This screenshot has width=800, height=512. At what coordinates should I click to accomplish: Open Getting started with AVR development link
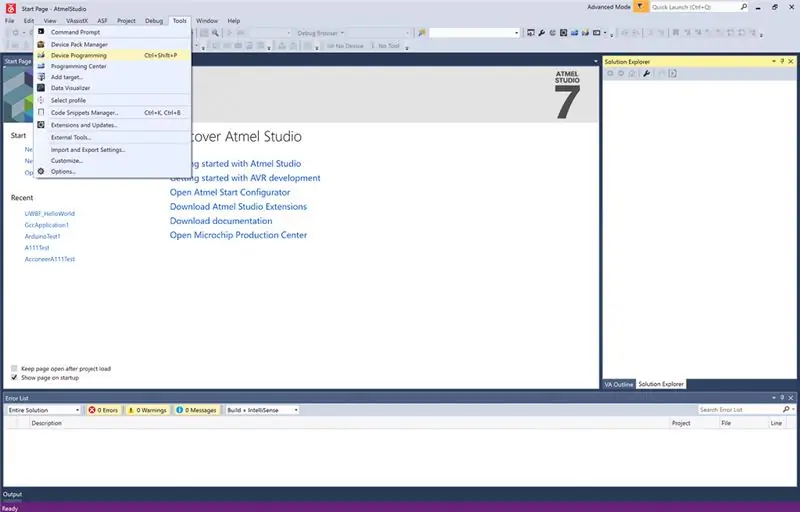pyautogui.click(x=245, y=178)
